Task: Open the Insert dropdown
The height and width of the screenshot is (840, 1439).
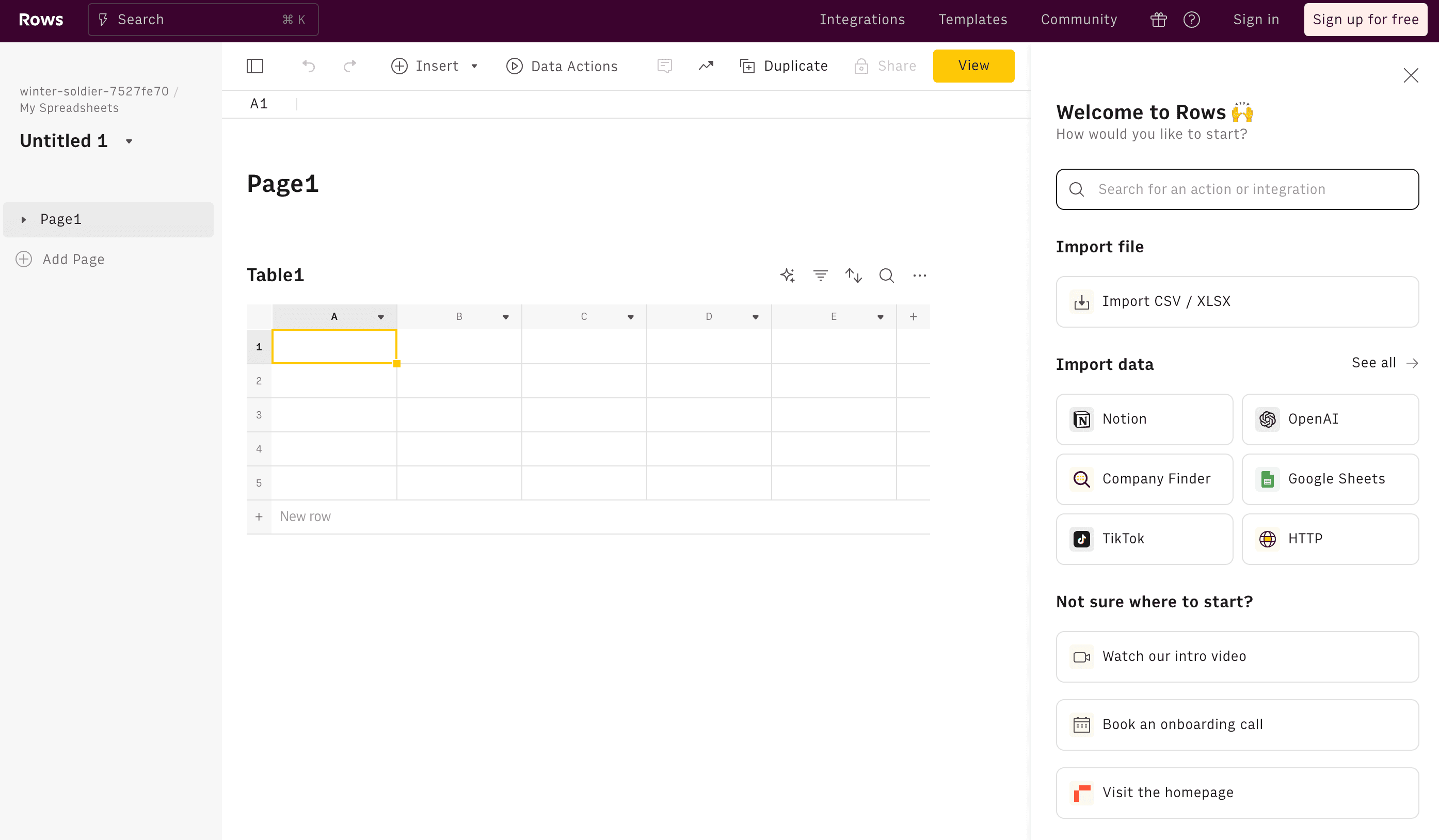Action: tap(474, 66)
